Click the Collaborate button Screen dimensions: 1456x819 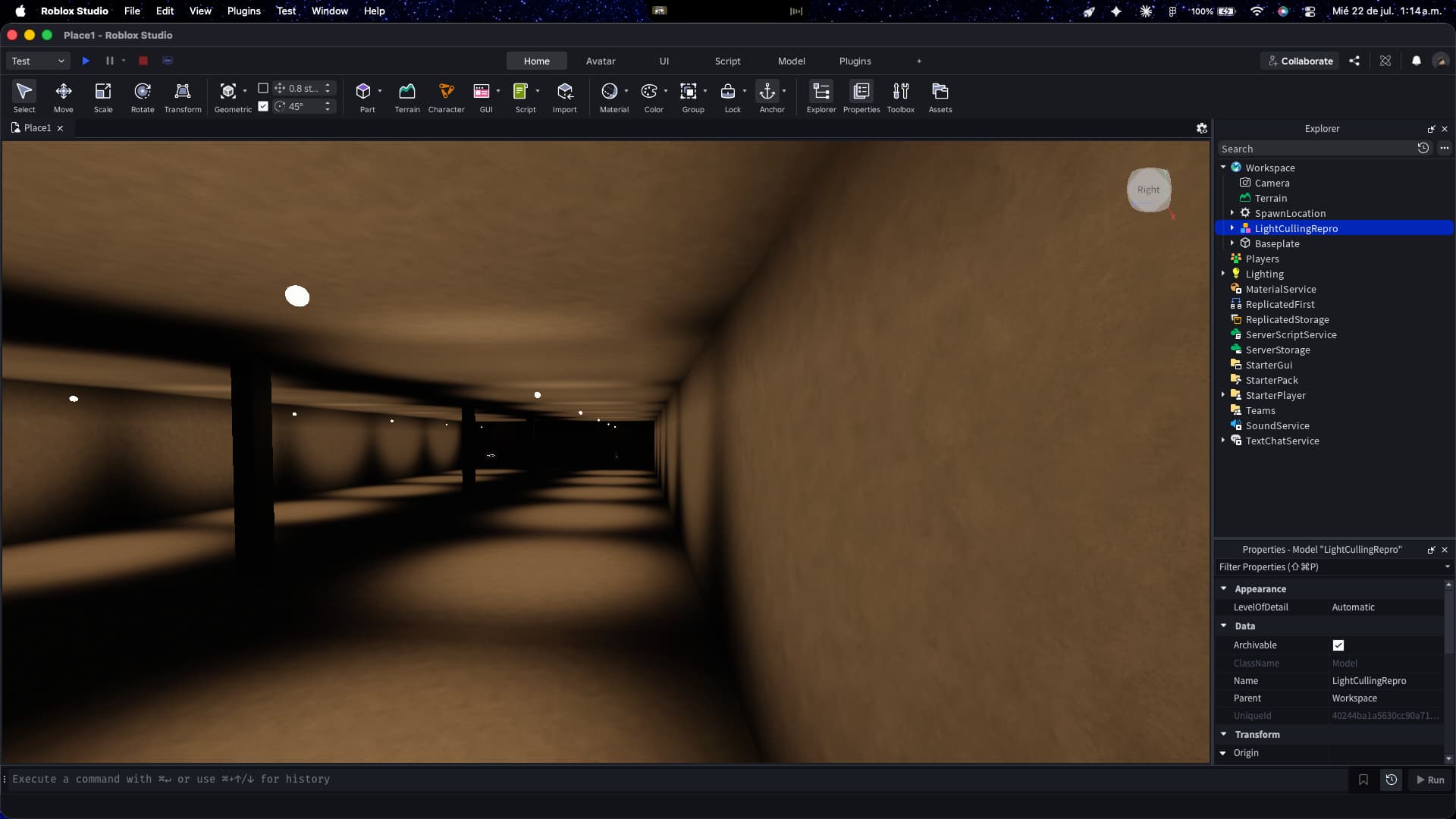tap(1300, 61)
